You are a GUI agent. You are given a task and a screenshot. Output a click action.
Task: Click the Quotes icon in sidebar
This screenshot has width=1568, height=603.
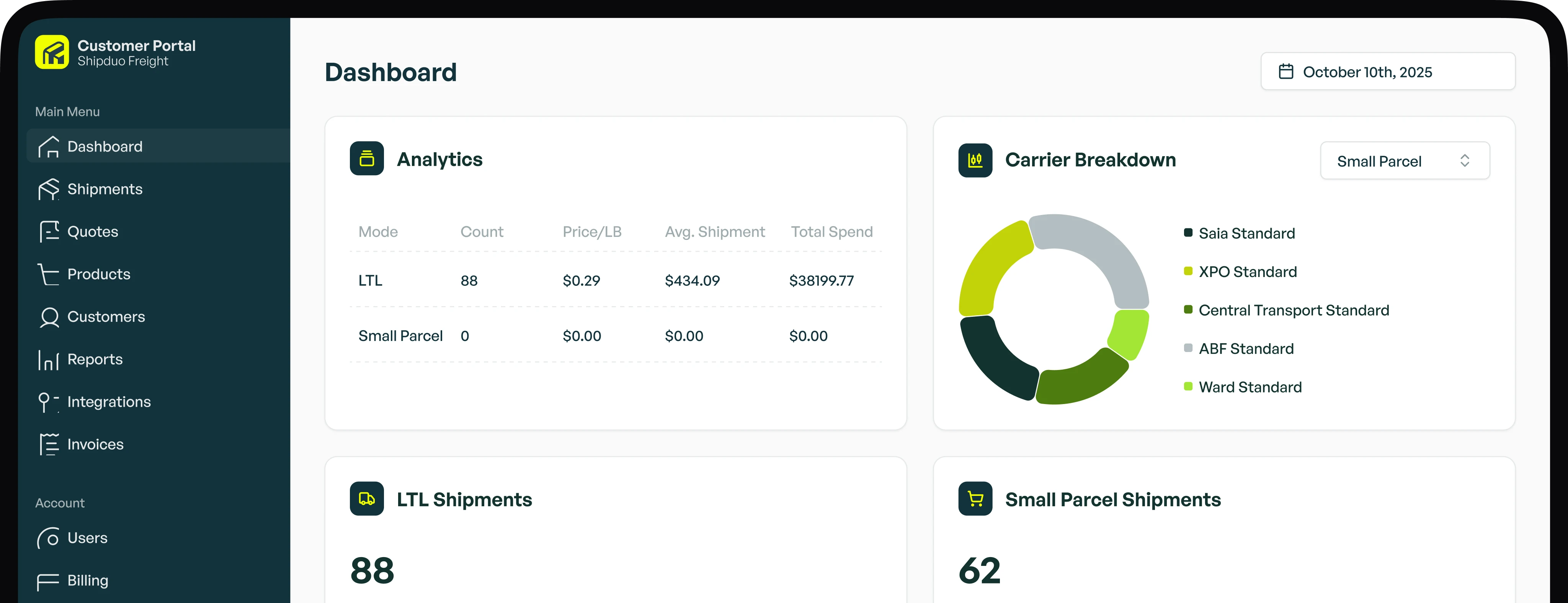click(49, 232)
